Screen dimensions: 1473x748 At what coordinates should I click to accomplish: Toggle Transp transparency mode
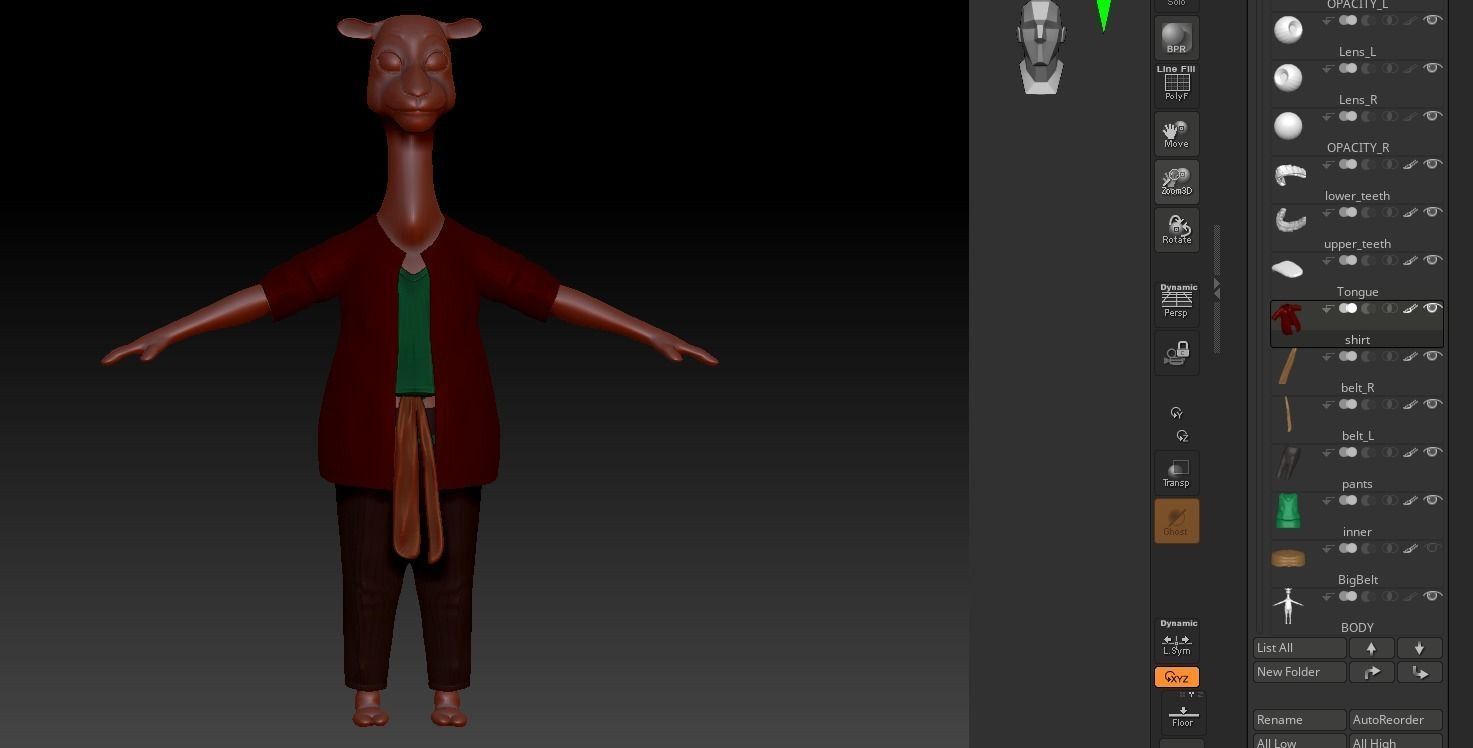tap(1176, 473)
